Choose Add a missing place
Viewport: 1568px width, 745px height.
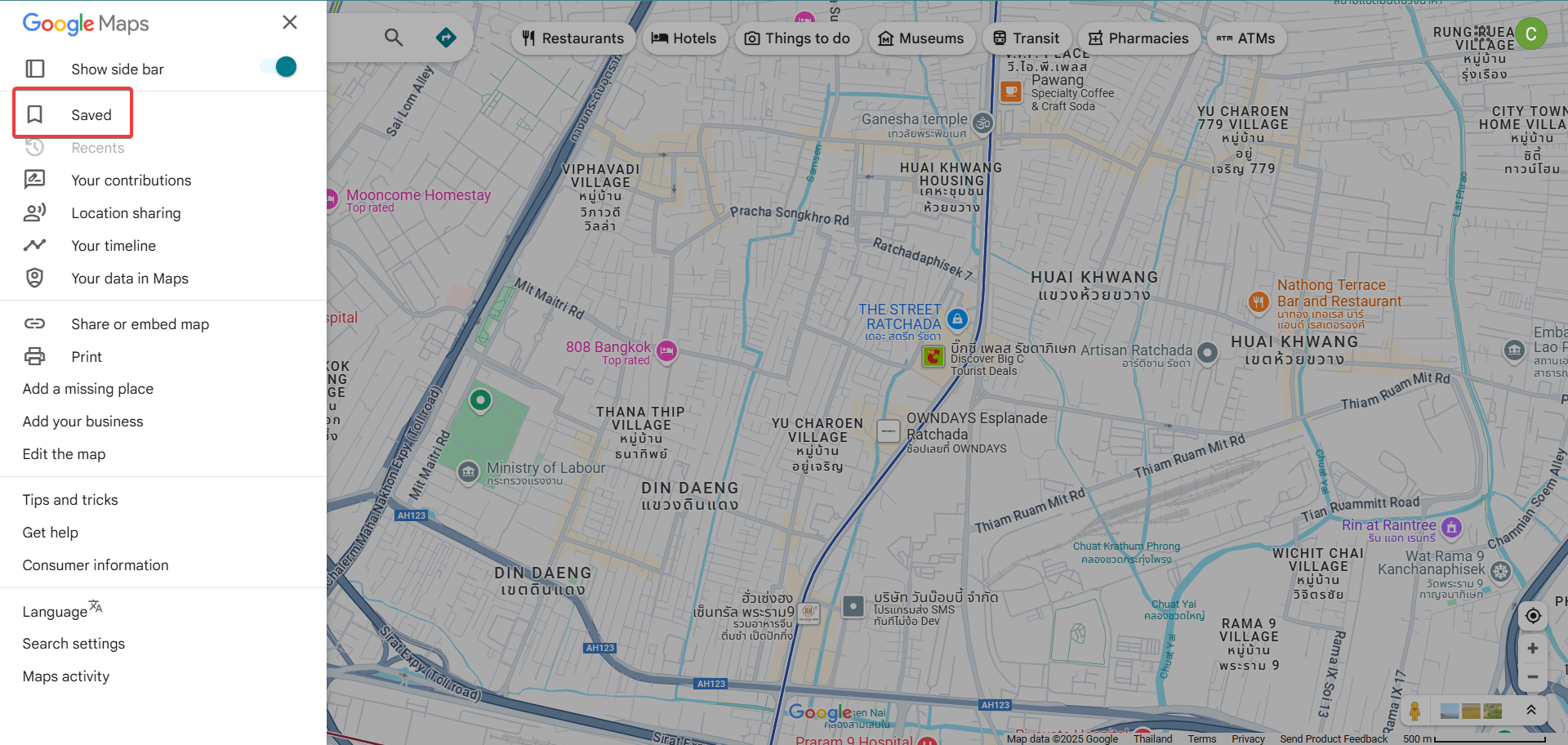pos(88,389)
